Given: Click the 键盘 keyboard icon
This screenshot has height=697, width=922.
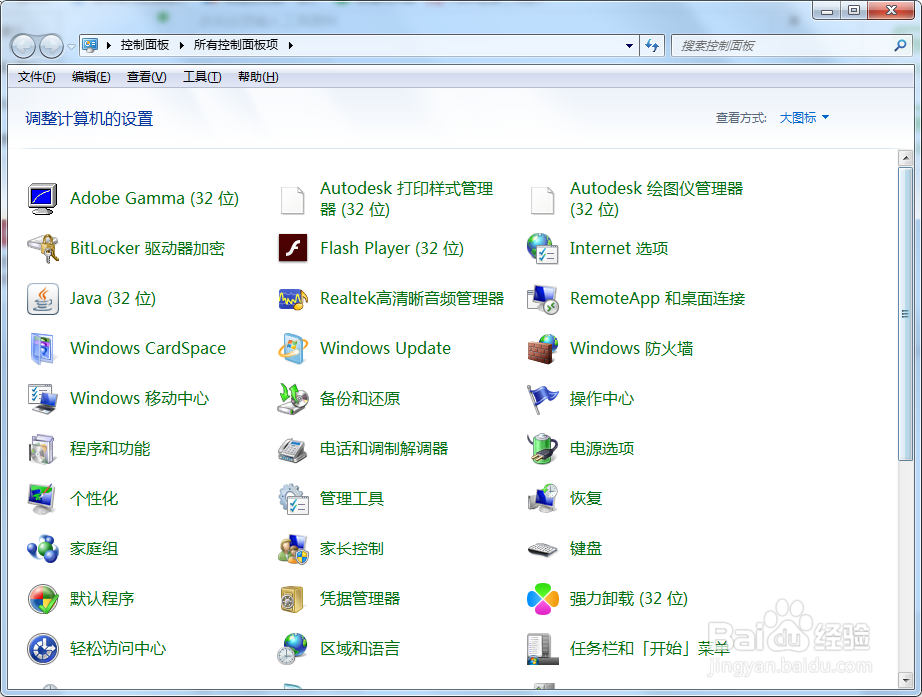Looking at the screenshot, I should 543,549.
